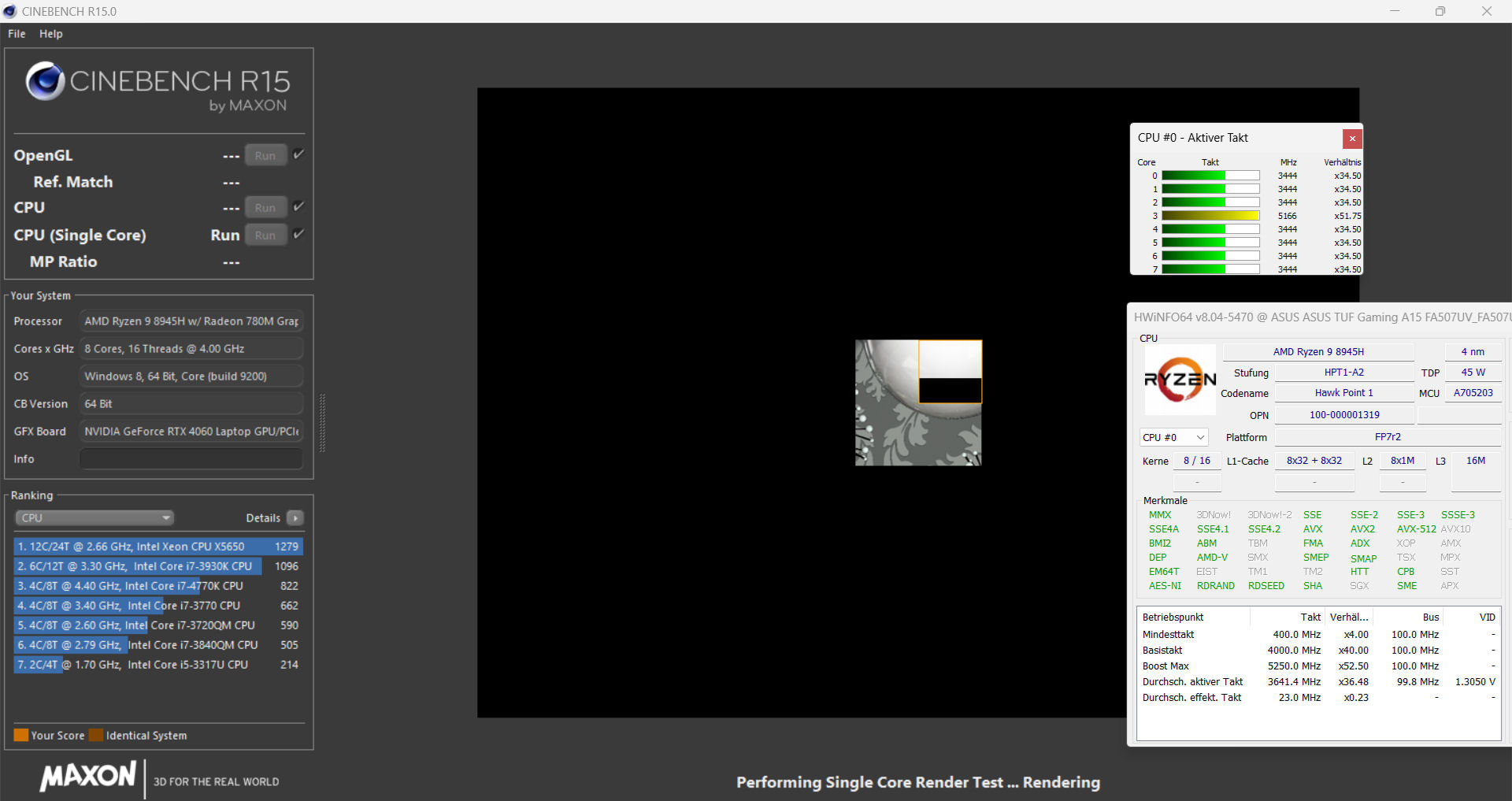Click the AMD Ryzen 9 8945H name field
1512x801 pixels.
click(1318, 352)
